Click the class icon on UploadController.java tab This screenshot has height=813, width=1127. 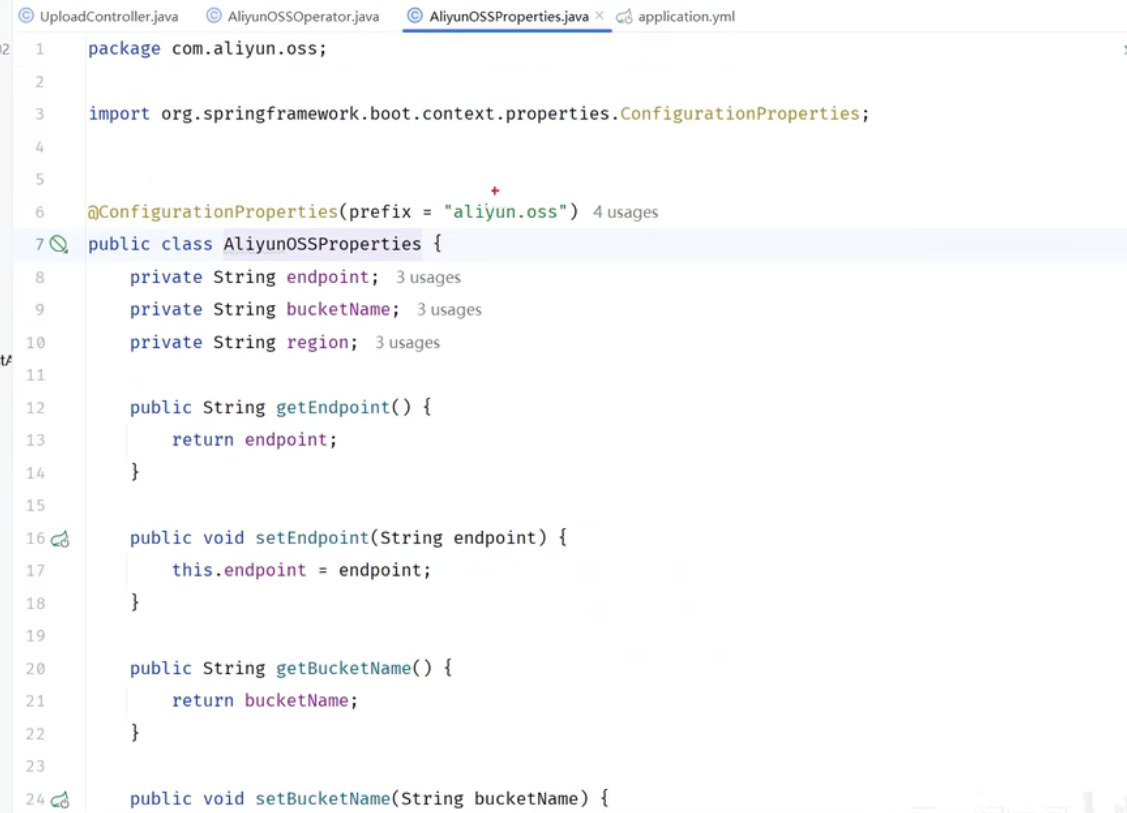pos(26,16)
